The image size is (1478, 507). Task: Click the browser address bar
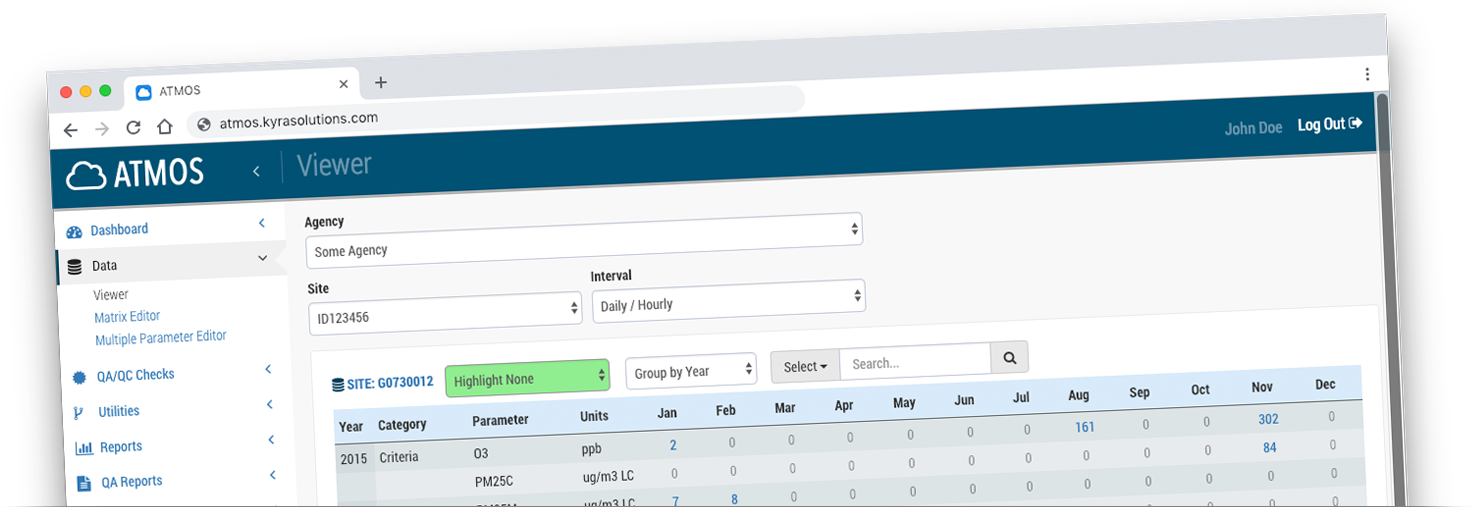pos(495,112)
